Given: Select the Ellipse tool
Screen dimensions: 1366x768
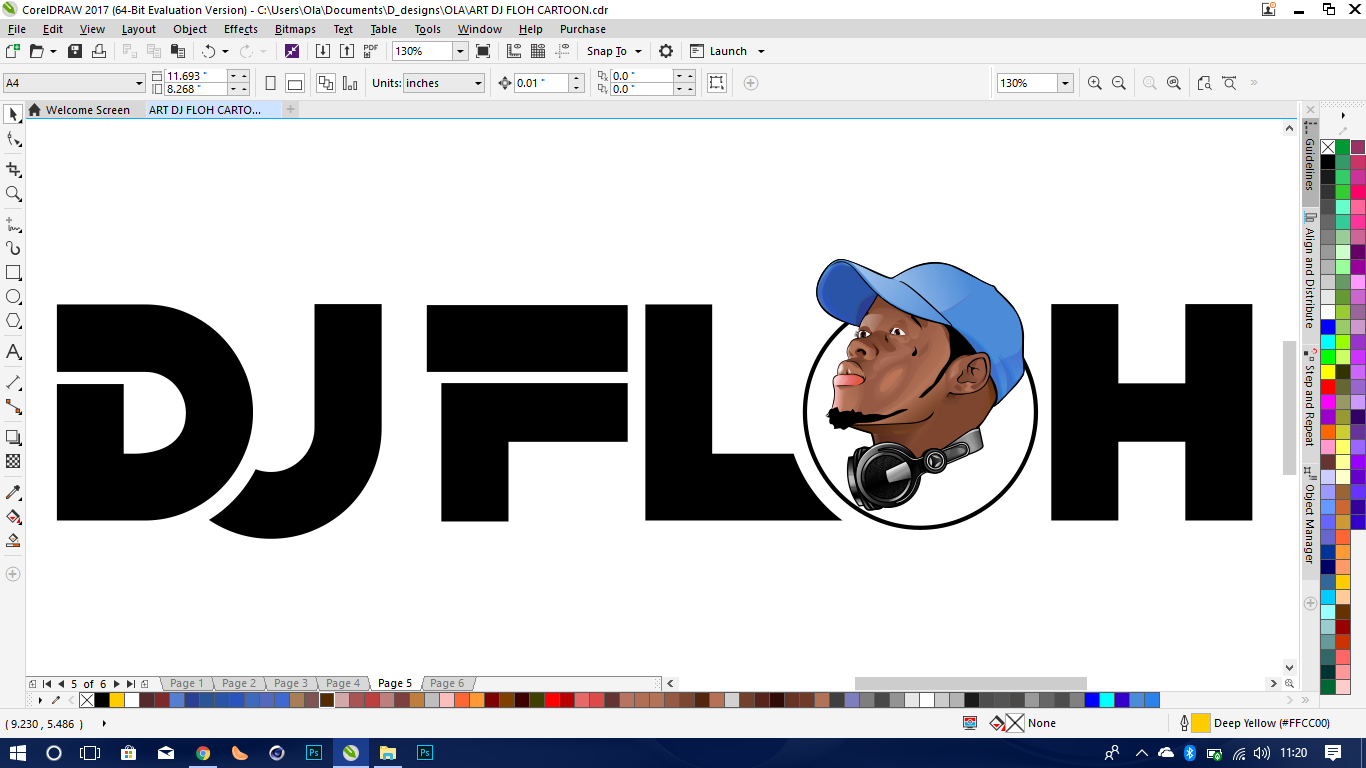Looking at the screenshot, I should [x=13, y=296].
